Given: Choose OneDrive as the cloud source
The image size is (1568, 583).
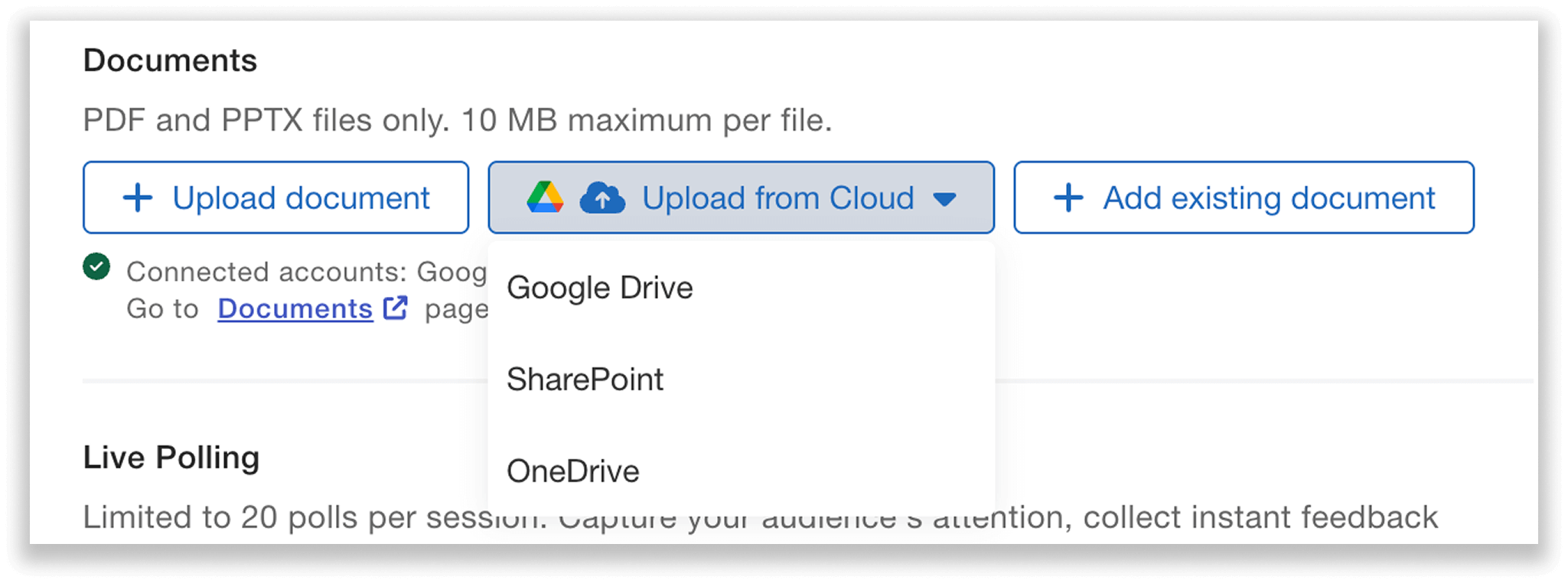Looking at the screenshot, I should pyautogui.click(x=573, y=471).
